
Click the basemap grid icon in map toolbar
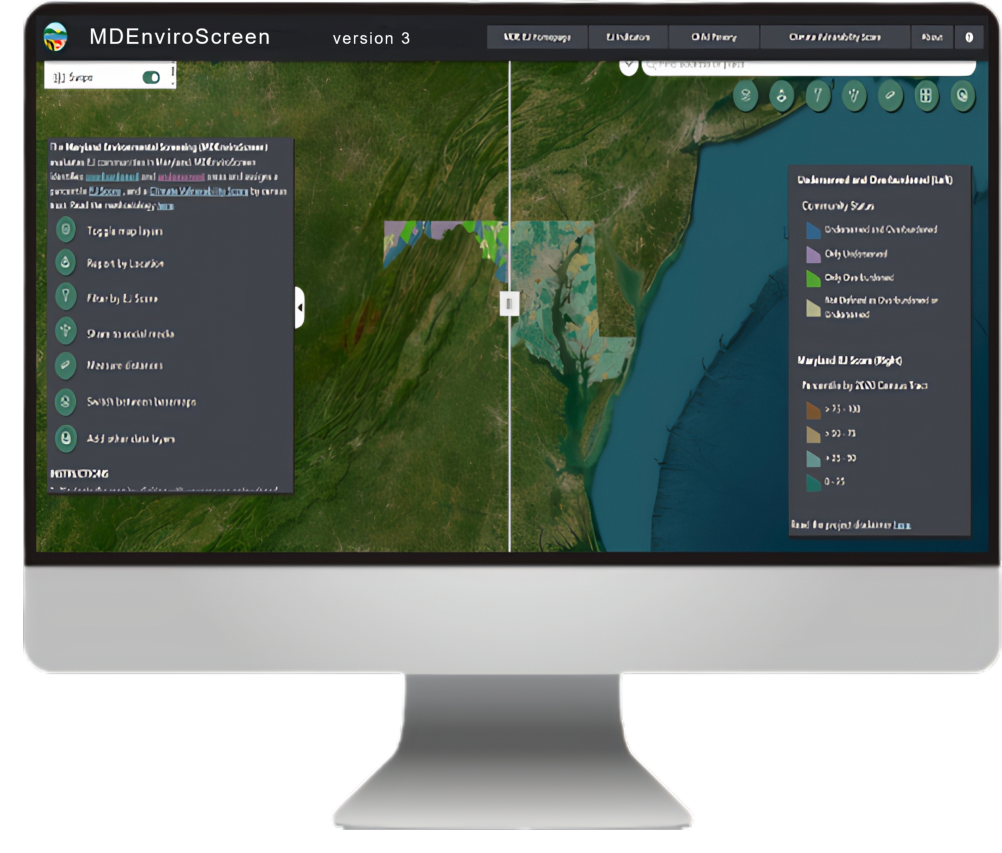pyautogui.click(x=926, y=96)
